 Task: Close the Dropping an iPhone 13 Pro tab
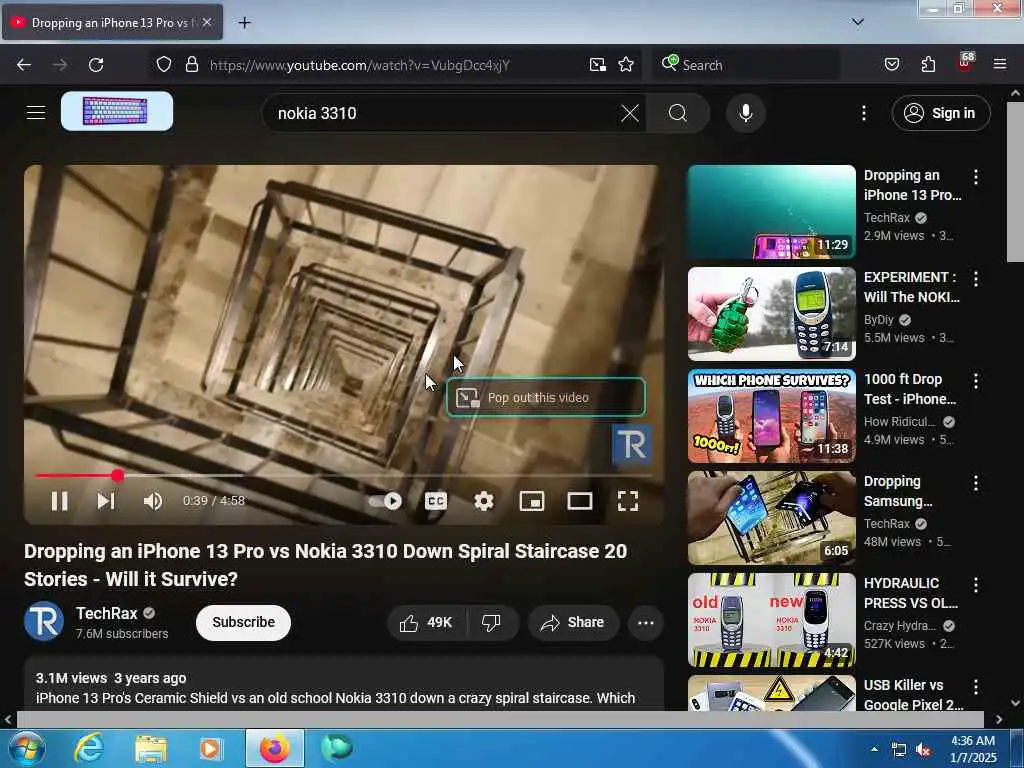coord(206,22)
